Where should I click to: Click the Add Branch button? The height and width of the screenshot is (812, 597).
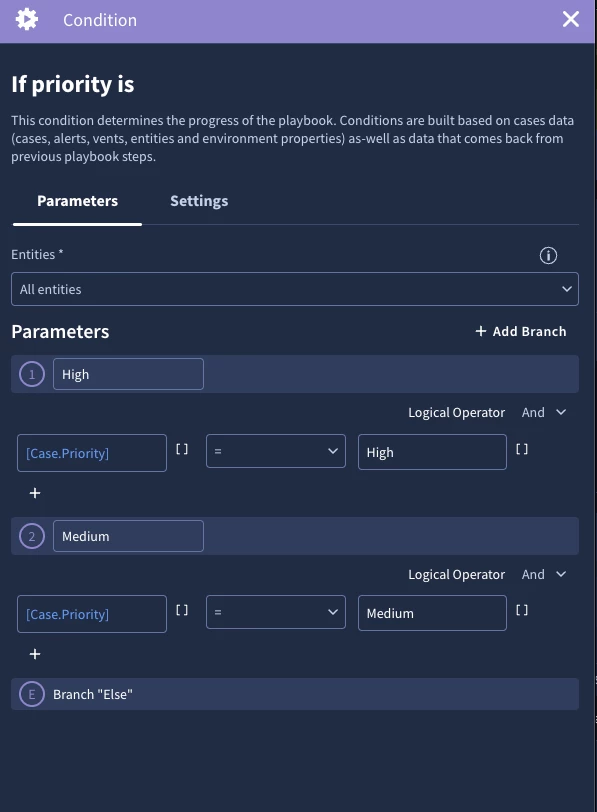point(521,331)
